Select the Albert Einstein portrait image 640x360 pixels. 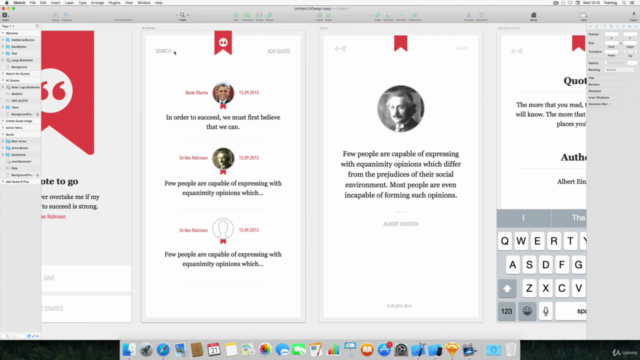coord(400,109)
